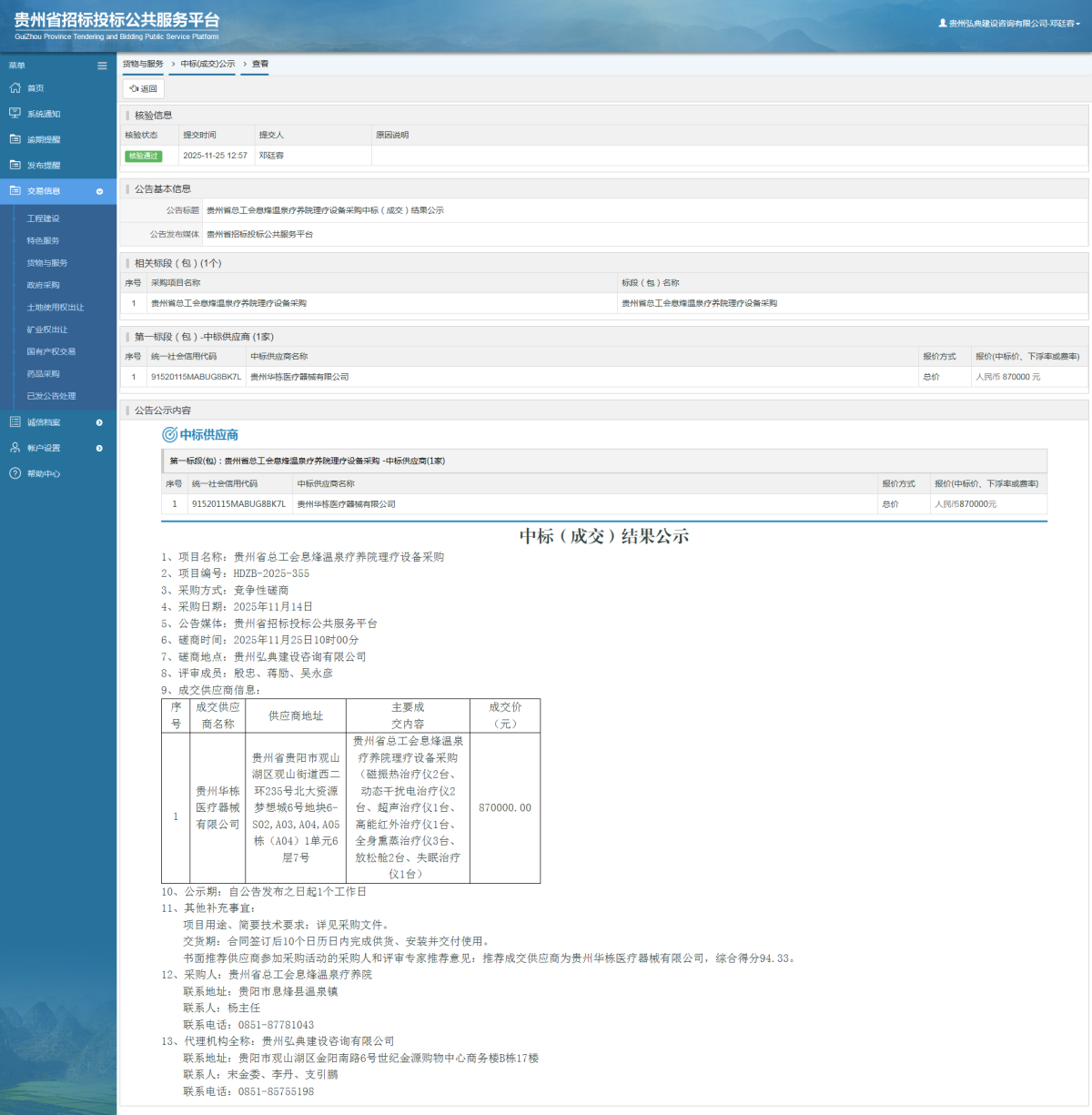Click the 诚信档案 list icon
Screen dimensions: 1092x1115
click(15, 422)
